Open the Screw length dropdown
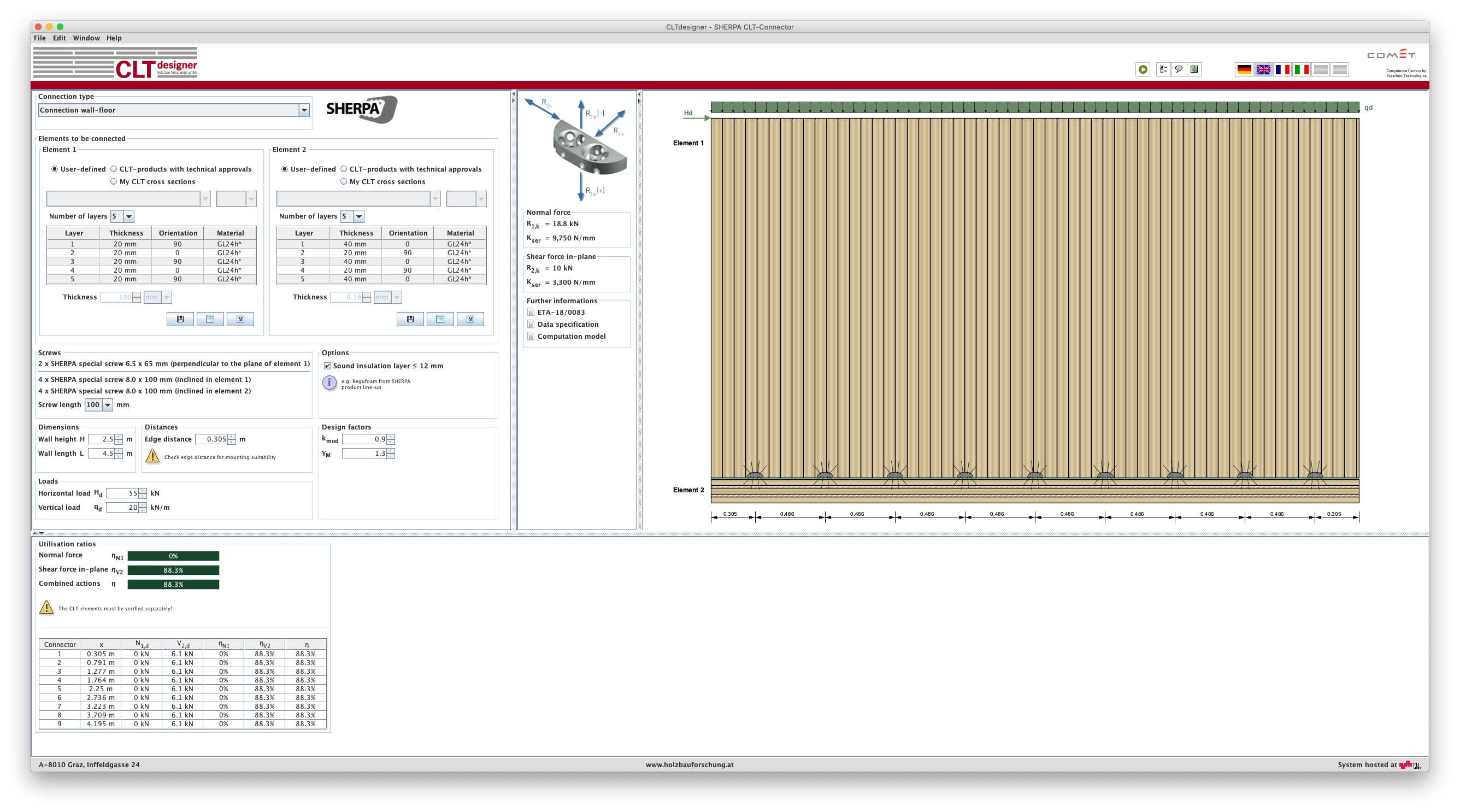Image resolution: width=1460 pixels, height=812 pixels. 107,404
